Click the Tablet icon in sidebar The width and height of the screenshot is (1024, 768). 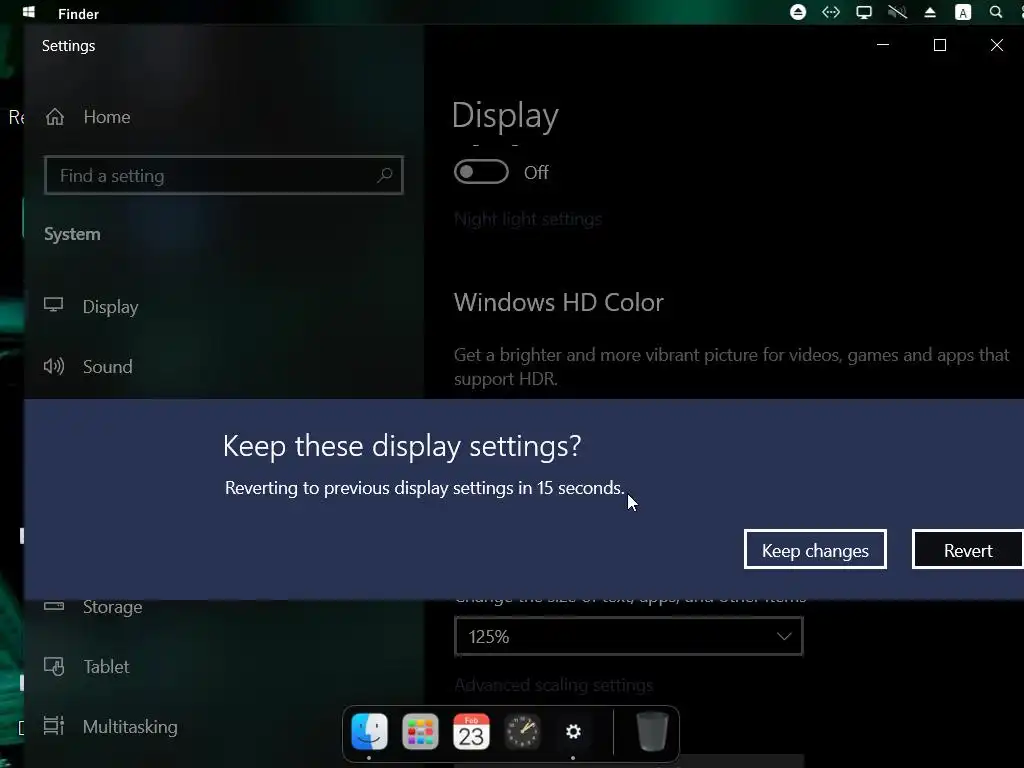(54, 666)
